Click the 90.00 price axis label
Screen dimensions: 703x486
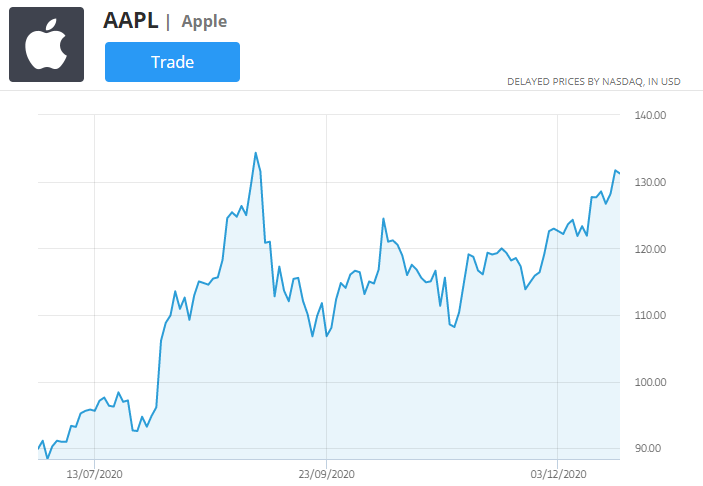650,448
